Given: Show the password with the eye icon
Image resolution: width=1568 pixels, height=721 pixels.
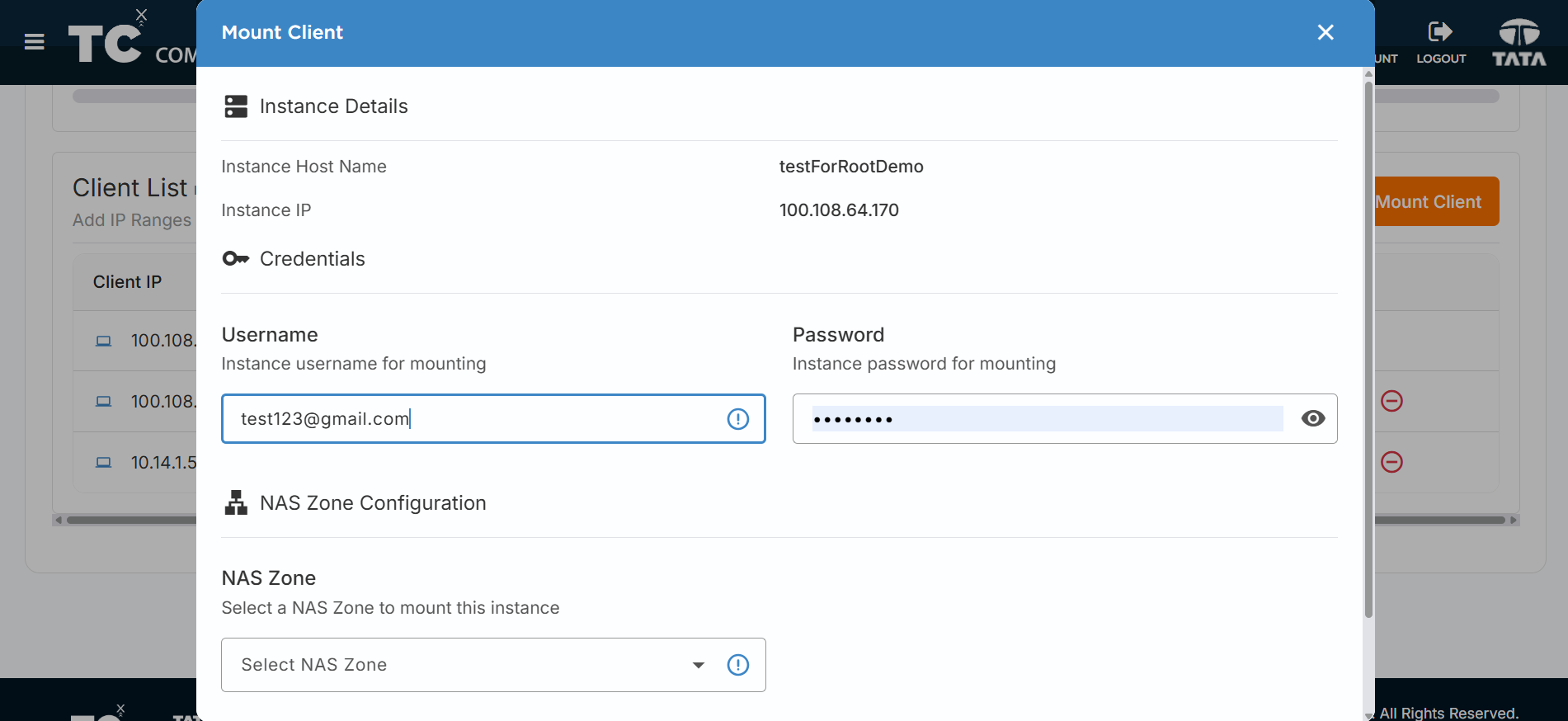Looking at the screenshot, I should [1313, 418].
